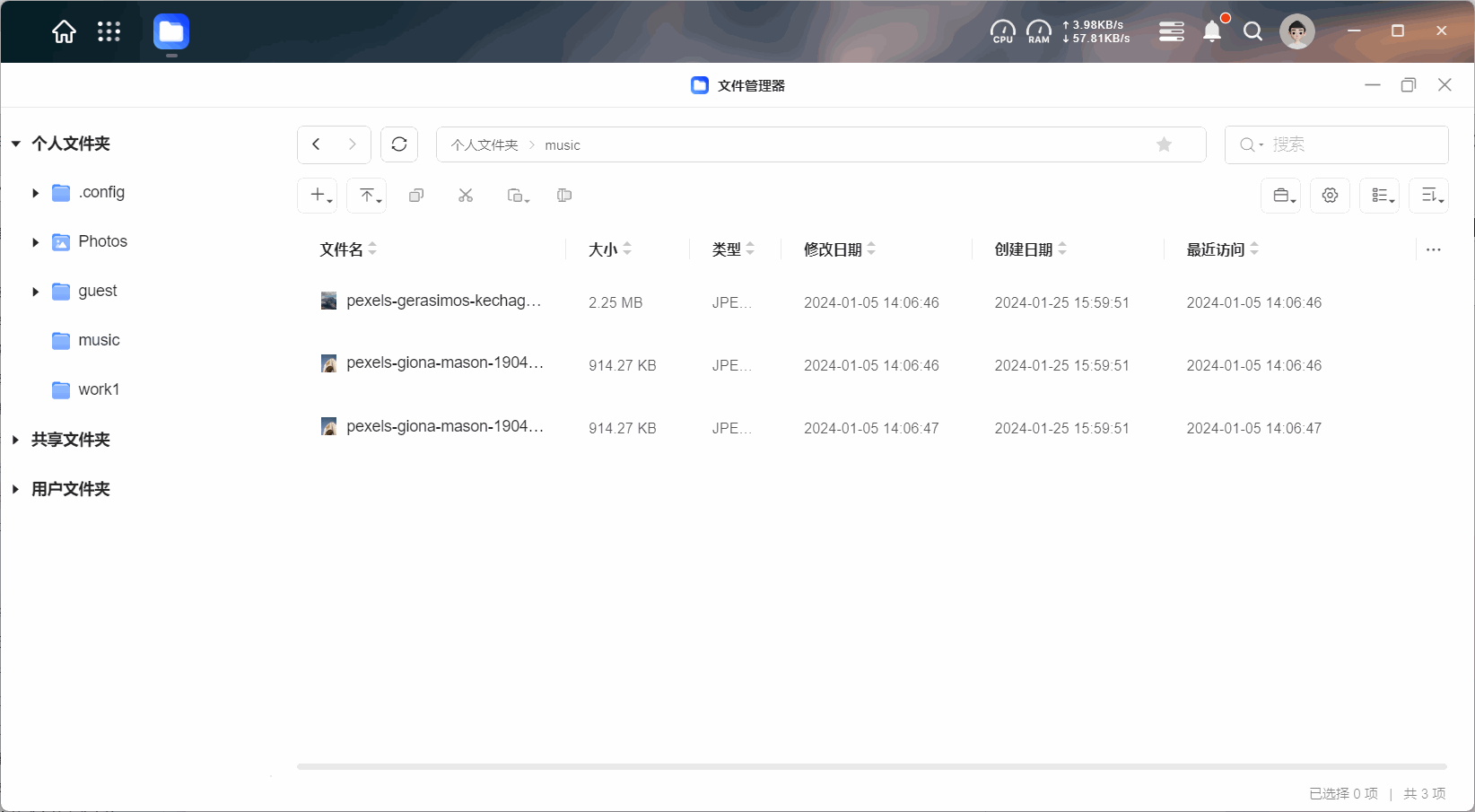Click 用户文件夹 sidebar heading label

71,489
